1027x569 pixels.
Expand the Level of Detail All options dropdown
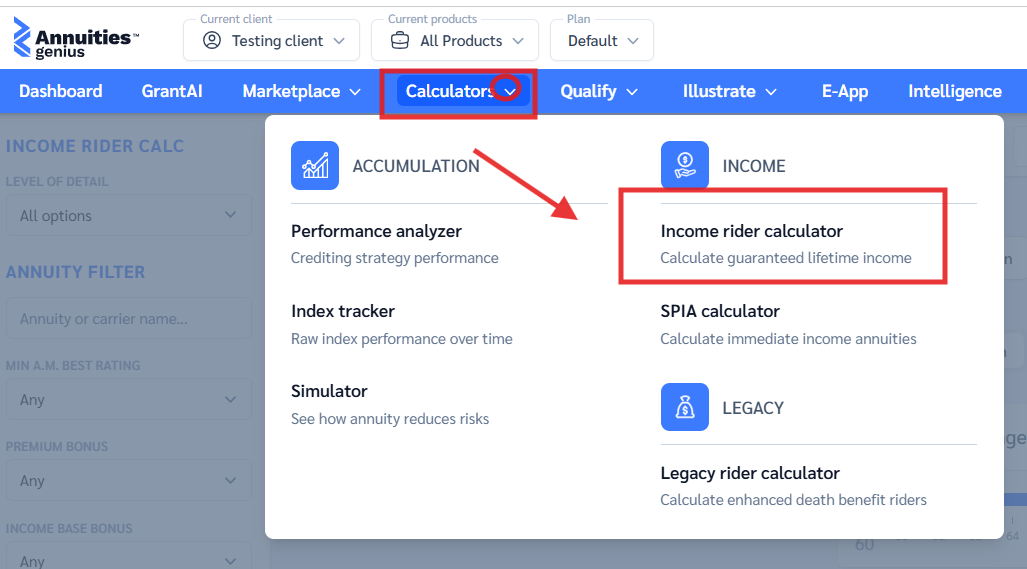[128, 215]
